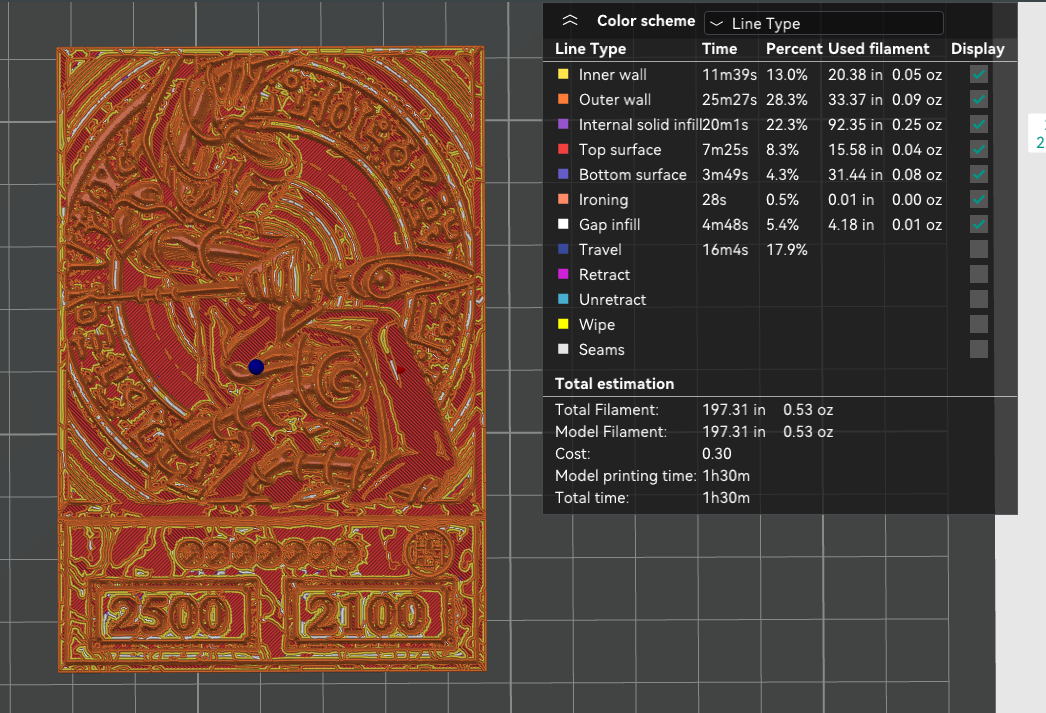Select the Gap infill label
The image size is (1046, 713).
click(x=609, y=225)
